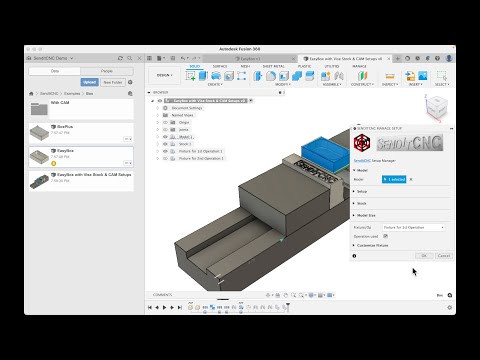Select the Extrude tool in Create
This screenshot has width=480, height=360.
[203, 76]
